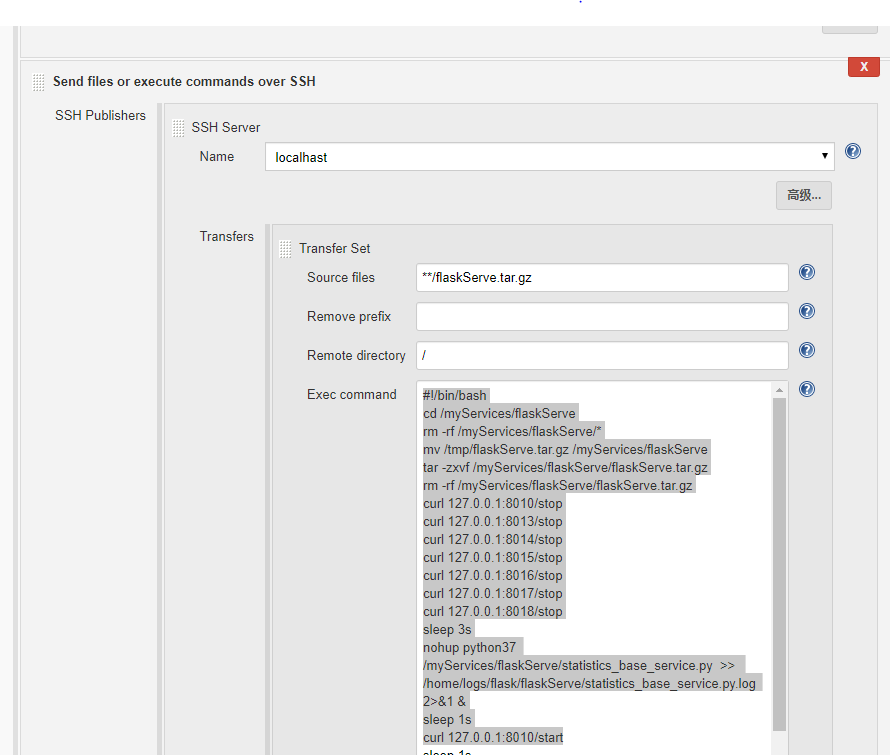Image resolution: width=890 pixels, height=755 pixels.
Task: Open help icon beside Exec command
Action: (x=807, y=389)
